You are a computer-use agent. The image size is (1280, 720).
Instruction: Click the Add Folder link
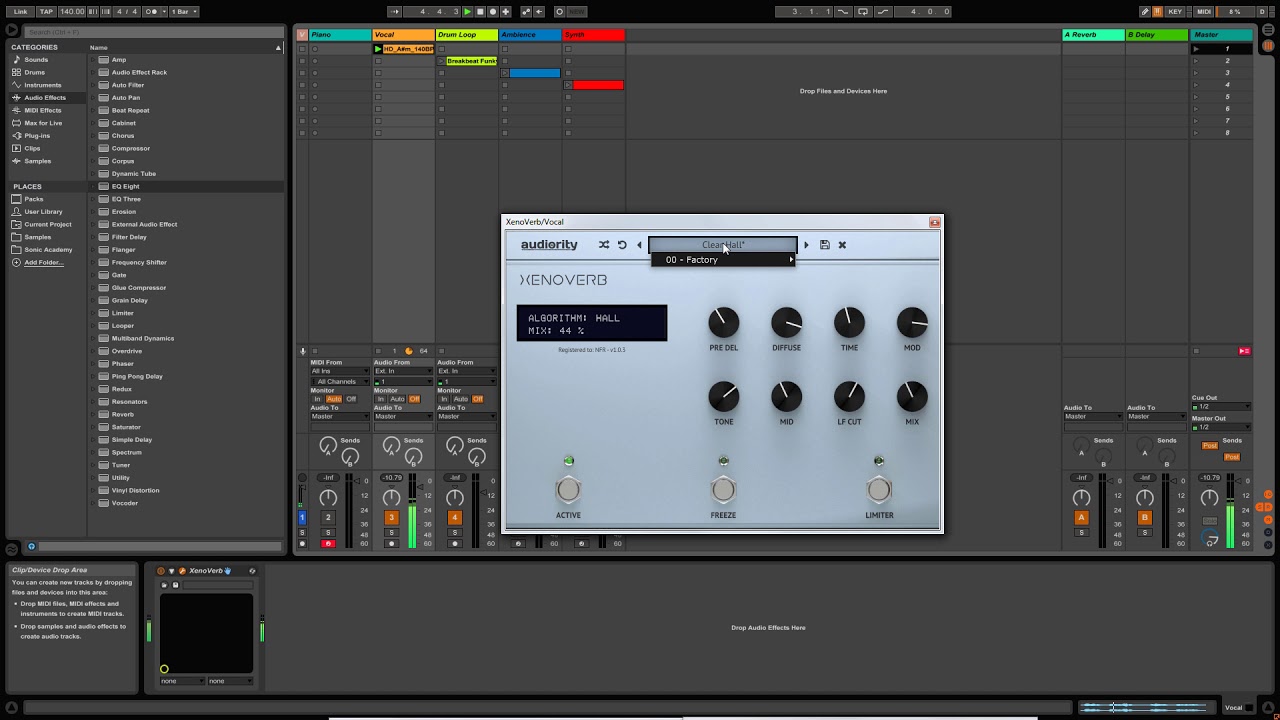coord(44,262)
